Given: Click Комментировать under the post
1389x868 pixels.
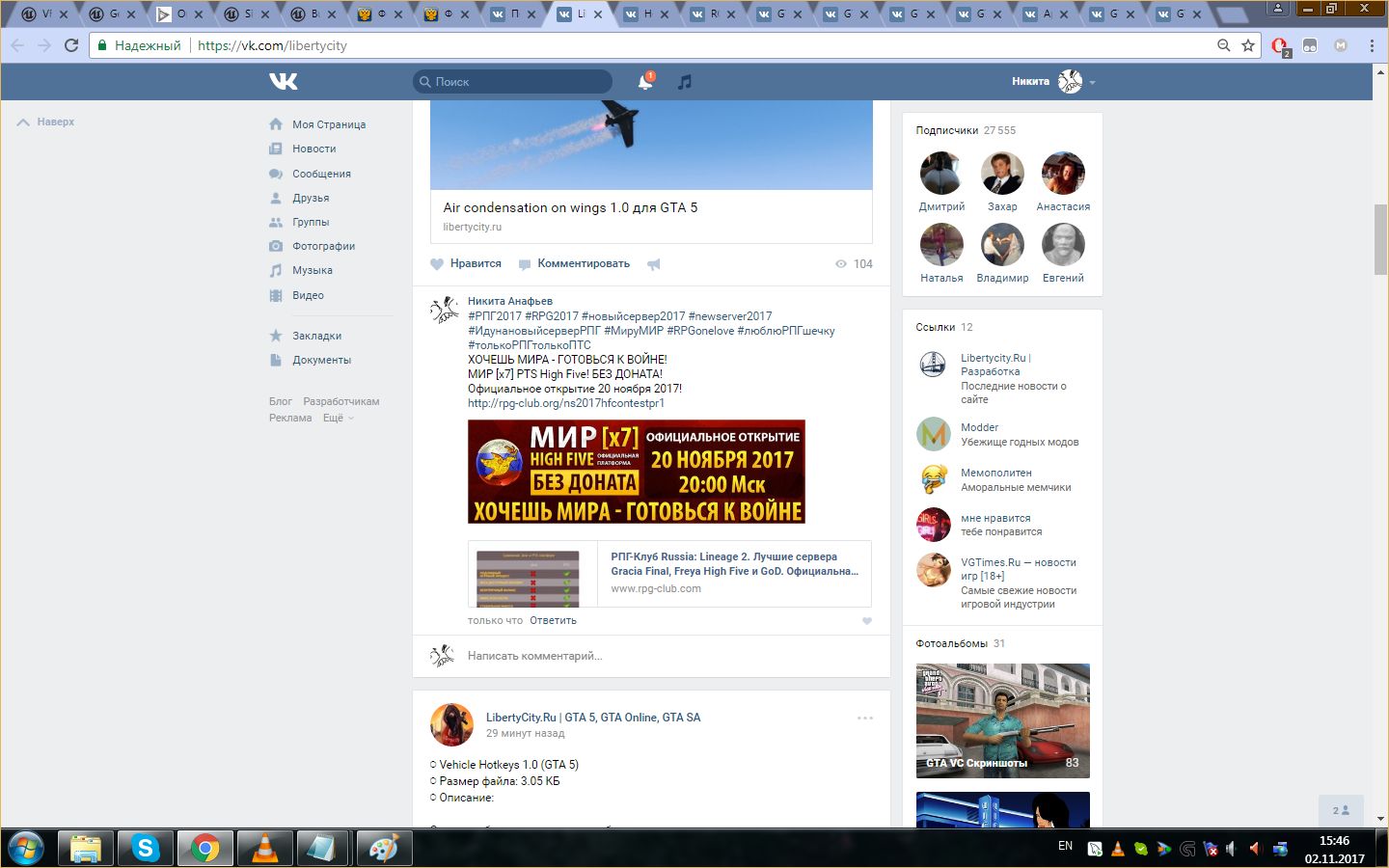Looking at the screenshot, I should [574, 263].
